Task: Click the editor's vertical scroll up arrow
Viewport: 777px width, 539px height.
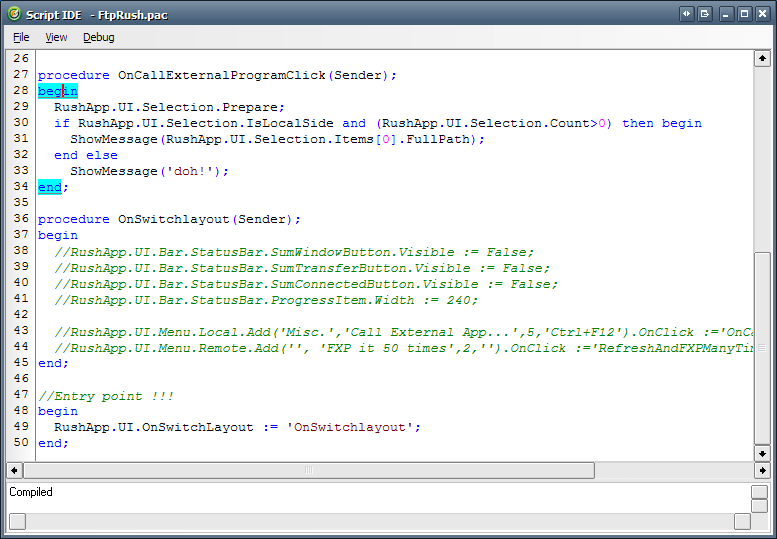Action: [x=762, y=58]
